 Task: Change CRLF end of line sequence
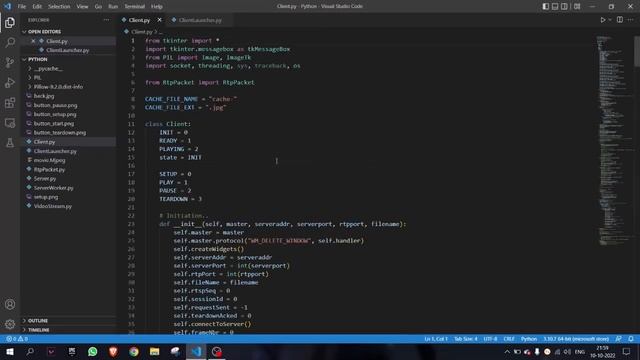pyautogui.click(x=509, y=339)
